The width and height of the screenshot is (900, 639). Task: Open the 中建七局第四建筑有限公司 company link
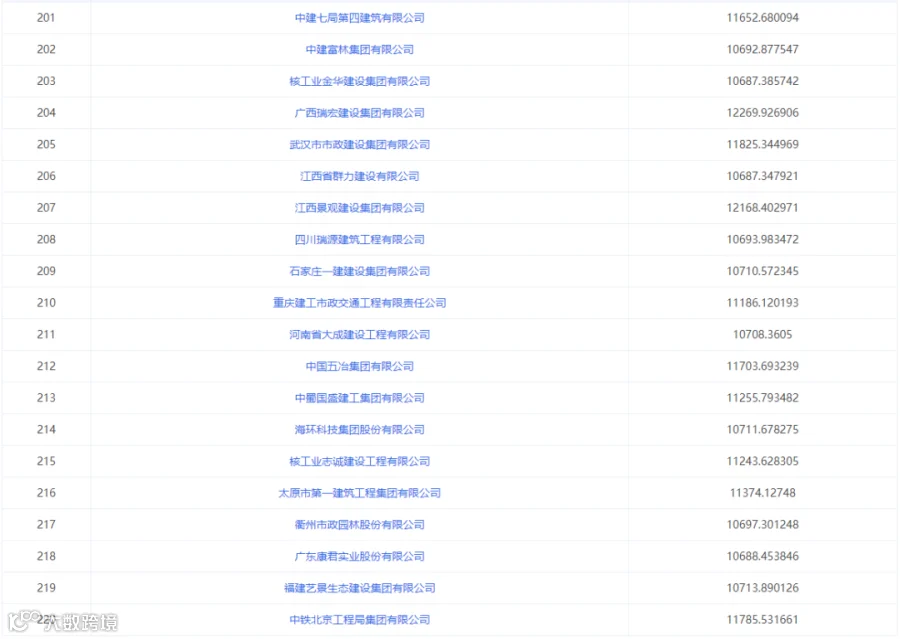[359, 18]
